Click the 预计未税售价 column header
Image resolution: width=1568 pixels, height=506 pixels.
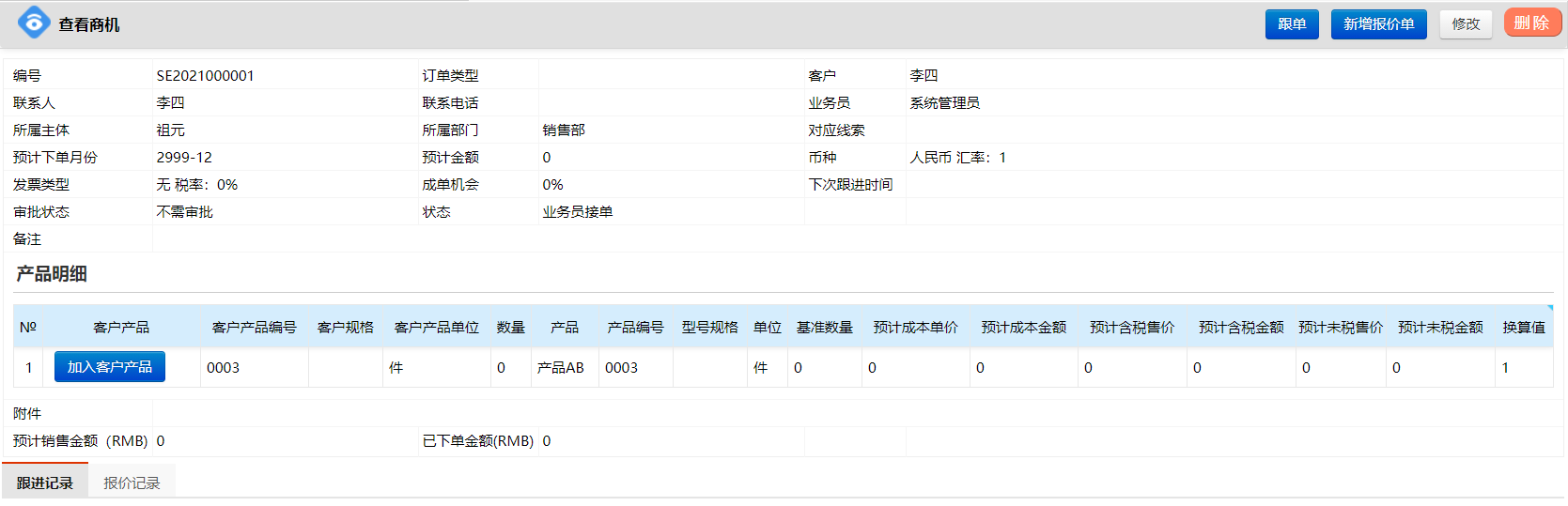point(1340,328)
